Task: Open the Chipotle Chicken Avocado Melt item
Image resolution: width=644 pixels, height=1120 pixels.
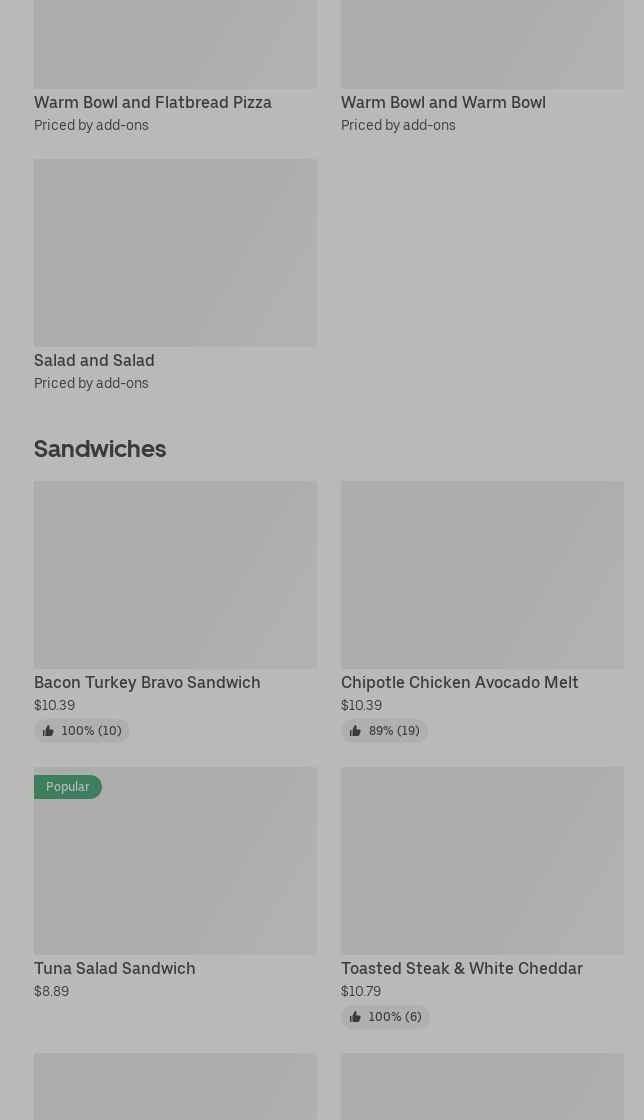Action: coord(459,682)
